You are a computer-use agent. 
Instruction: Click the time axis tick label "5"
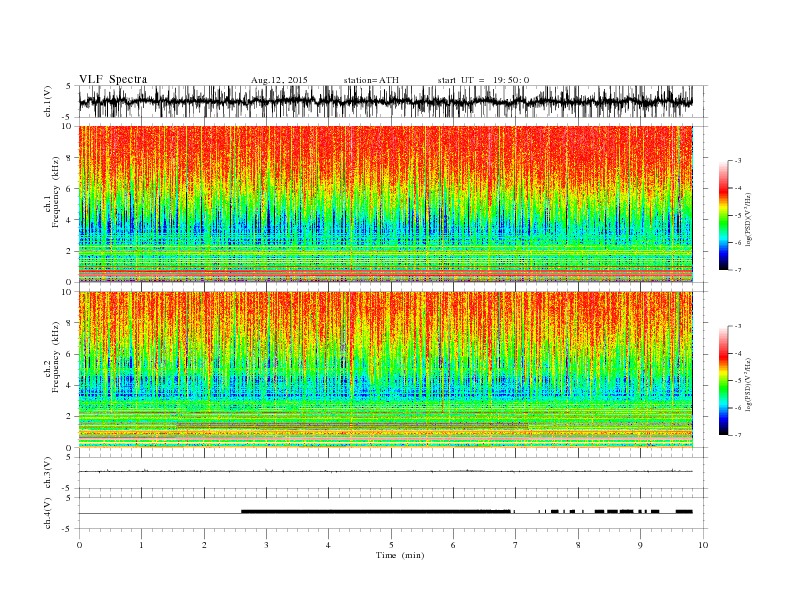coord(391,545)
